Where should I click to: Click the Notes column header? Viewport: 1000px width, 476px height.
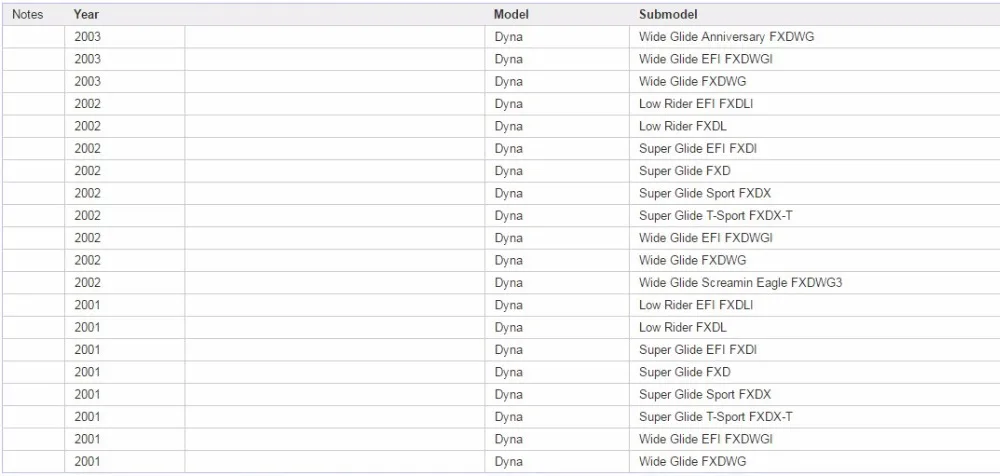point(27,14)
